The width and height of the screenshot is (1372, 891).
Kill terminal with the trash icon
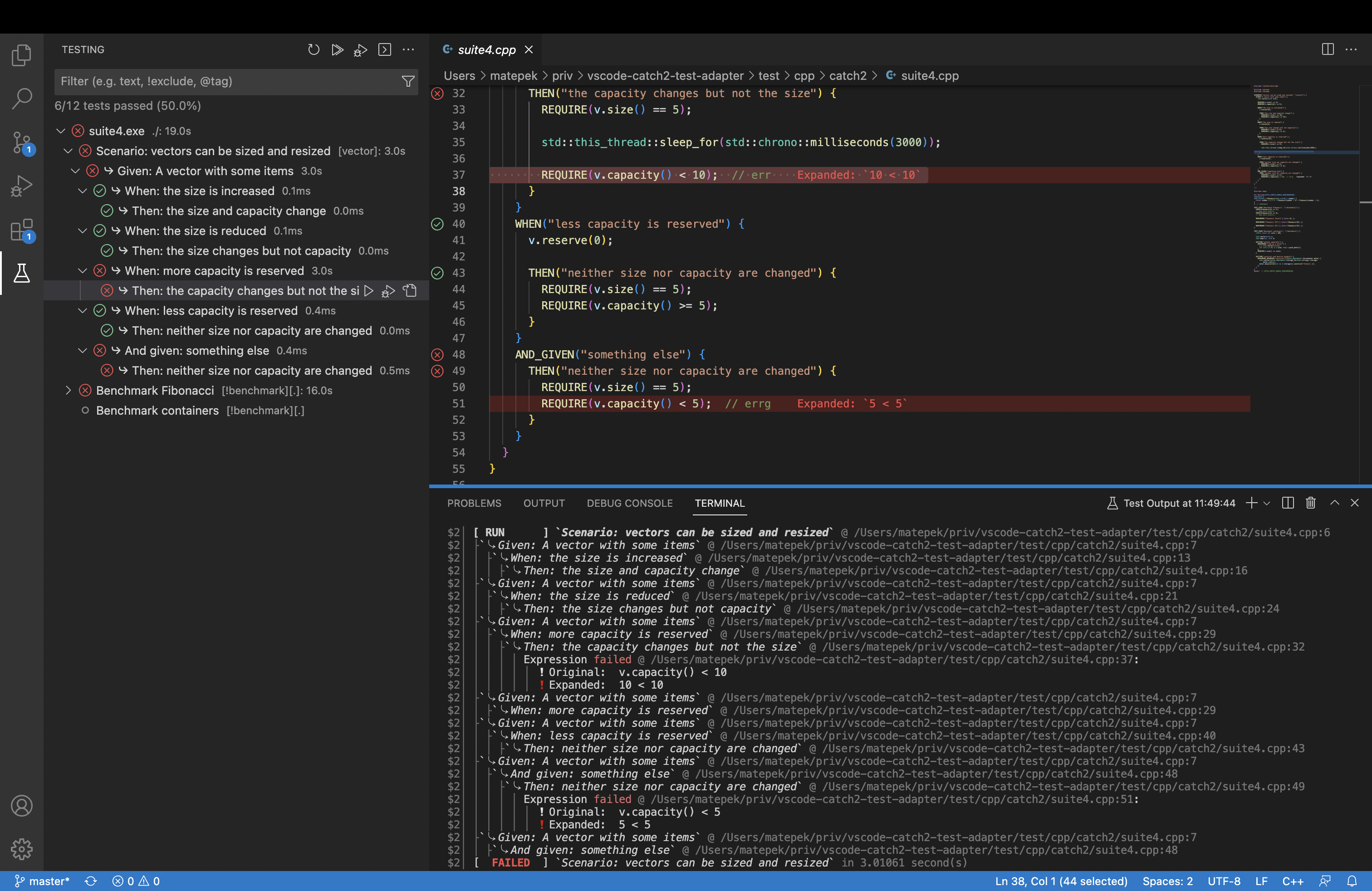pos(1310,503)
